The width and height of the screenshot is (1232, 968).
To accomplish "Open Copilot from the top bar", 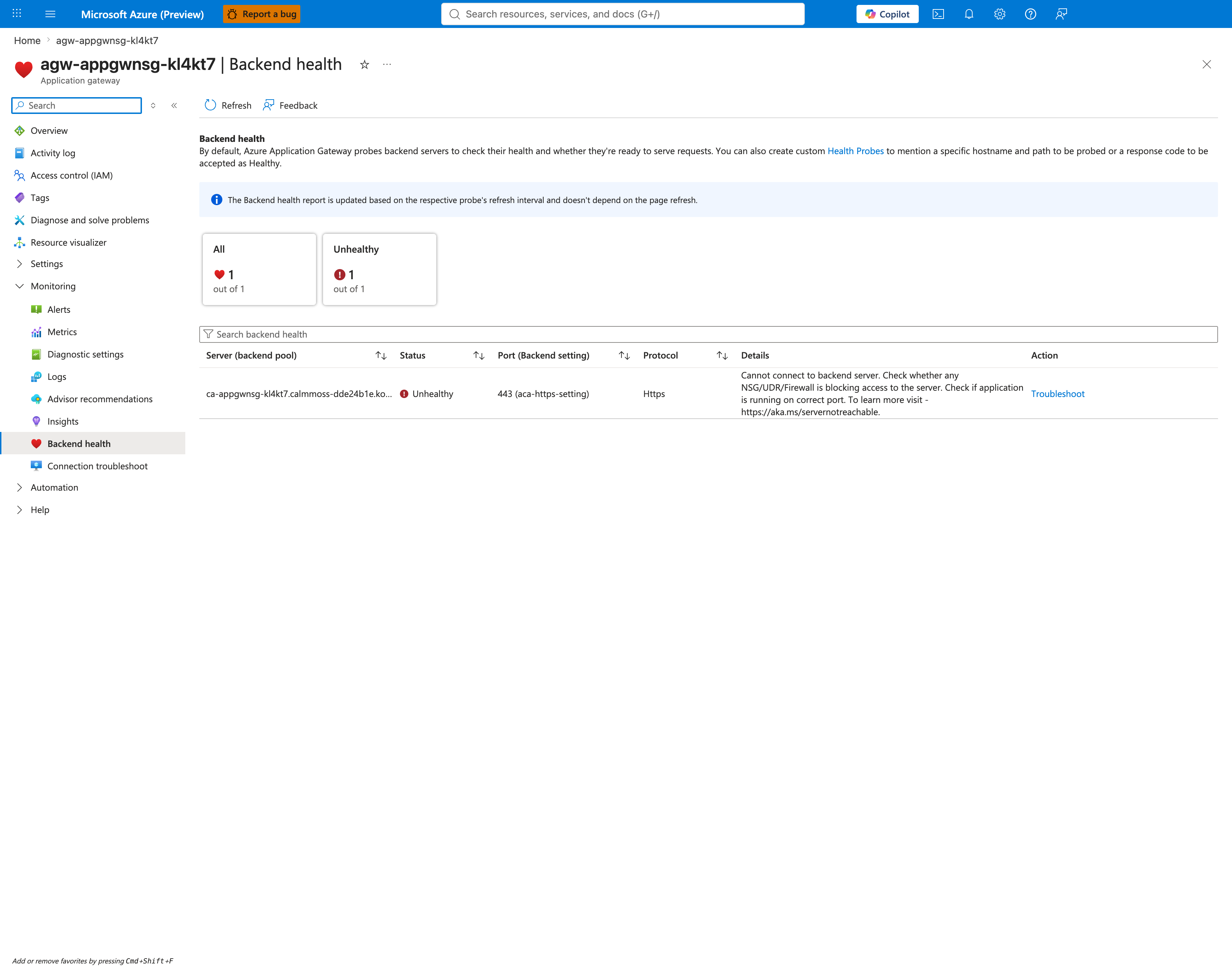I will [887, 14].
